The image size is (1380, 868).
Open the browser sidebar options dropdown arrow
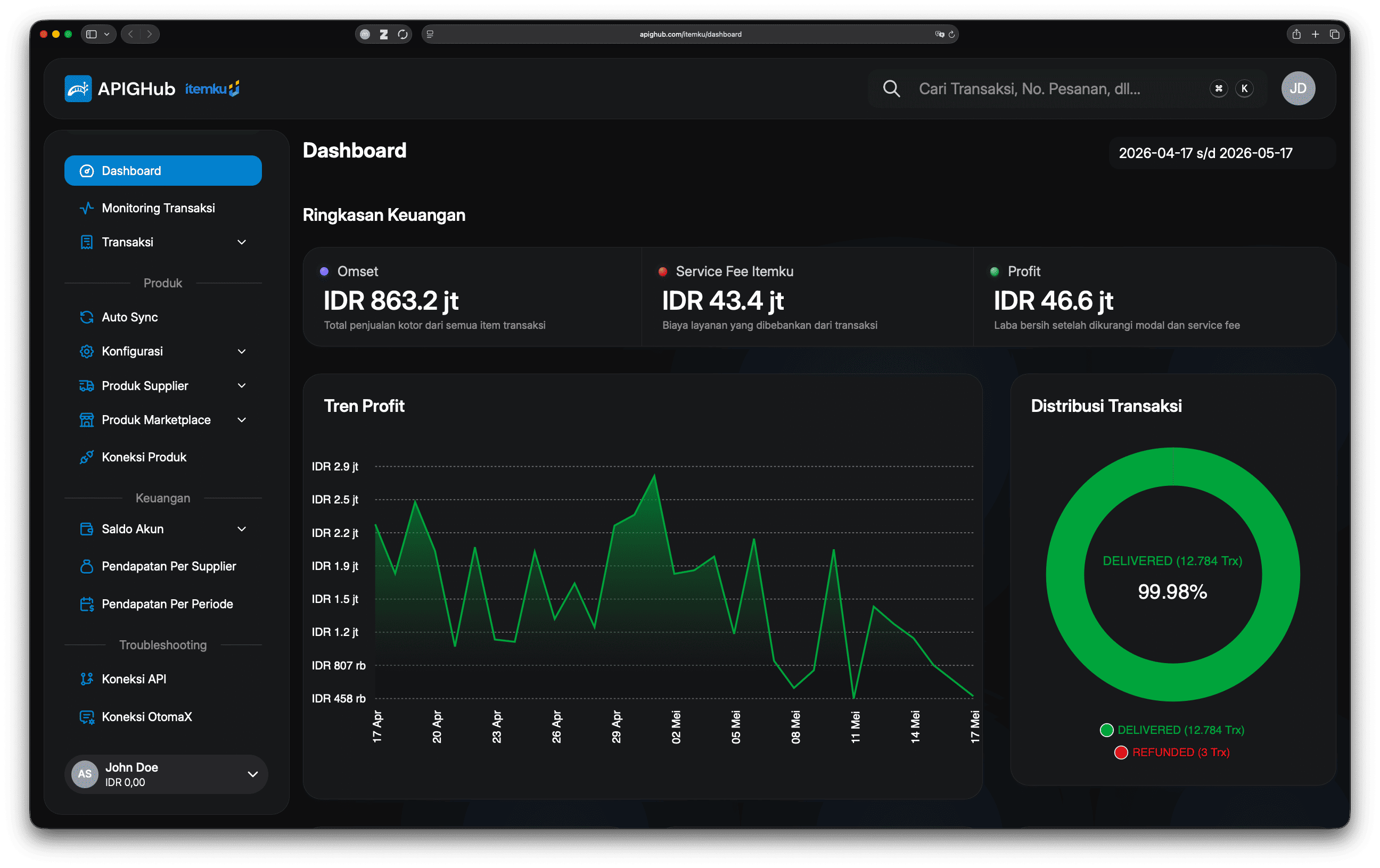coord(106,34)
